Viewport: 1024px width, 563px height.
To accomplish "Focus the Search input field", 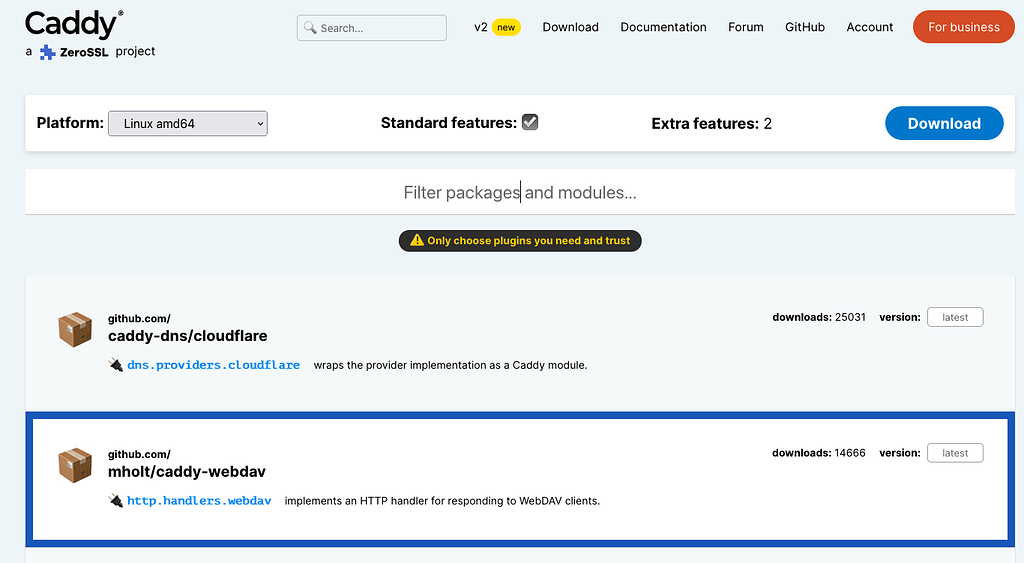I will [372, 27].
